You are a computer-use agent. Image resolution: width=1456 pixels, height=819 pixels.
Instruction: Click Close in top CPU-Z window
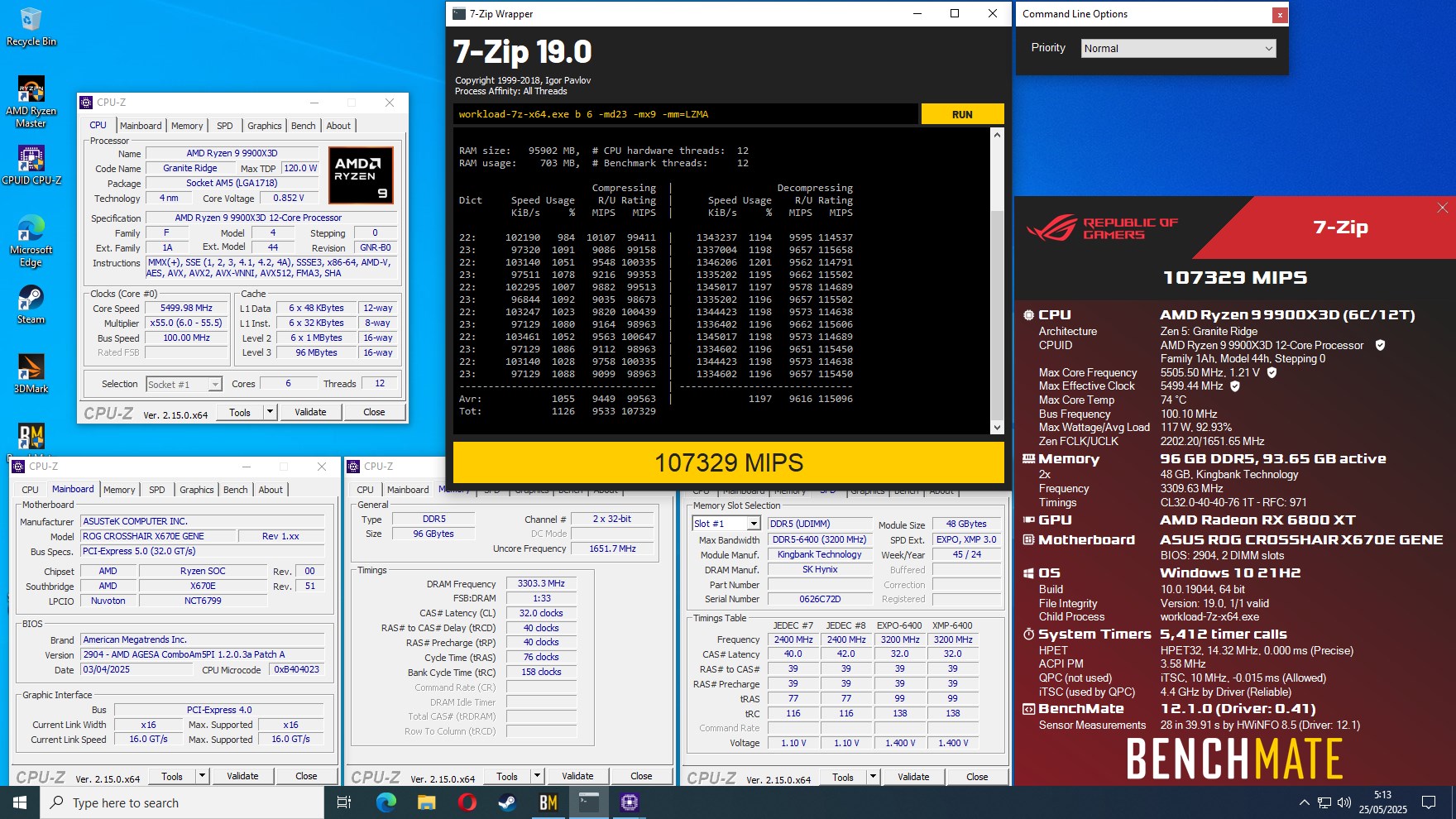tap(374, 412)
